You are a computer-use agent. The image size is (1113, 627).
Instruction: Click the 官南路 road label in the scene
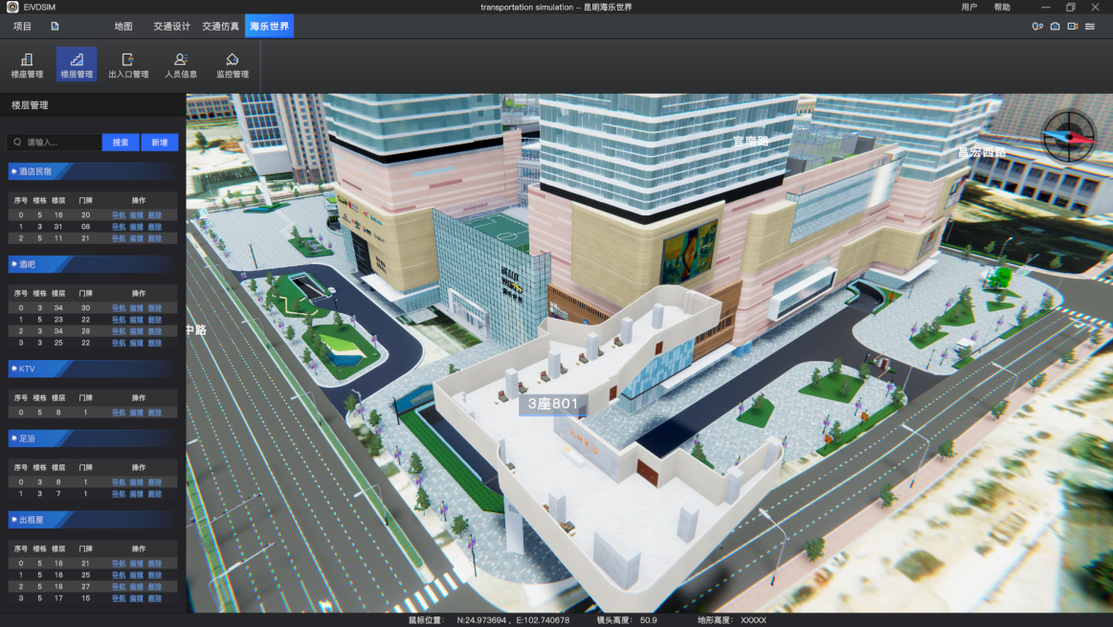750,141
